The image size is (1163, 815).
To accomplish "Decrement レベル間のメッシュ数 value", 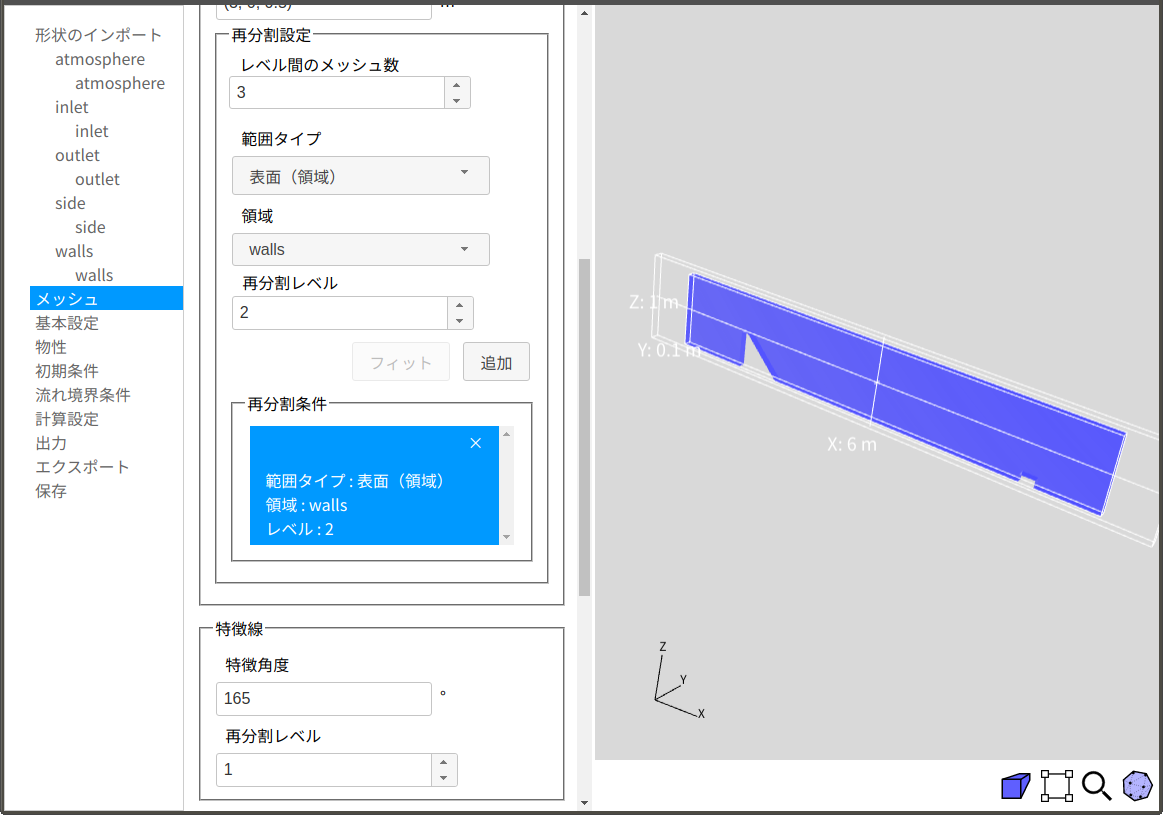I will coord(457,101).
